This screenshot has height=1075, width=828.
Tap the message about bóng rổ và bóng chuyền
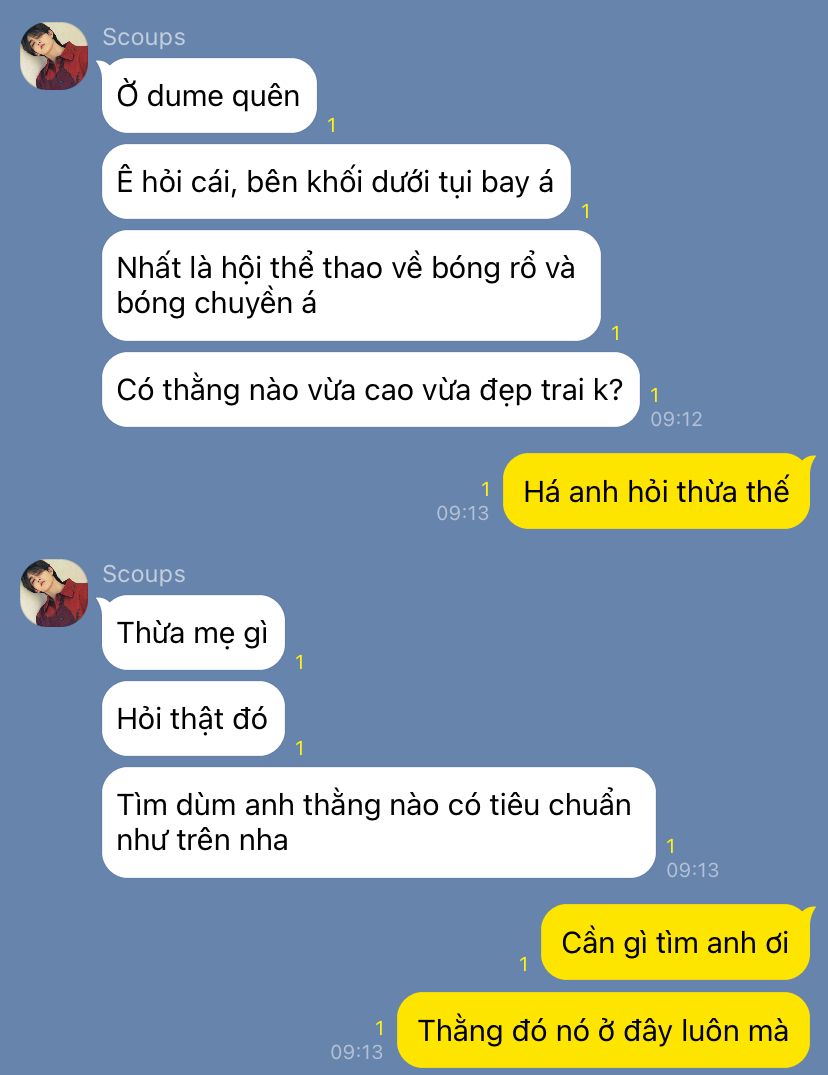click(x=351, y=286)
